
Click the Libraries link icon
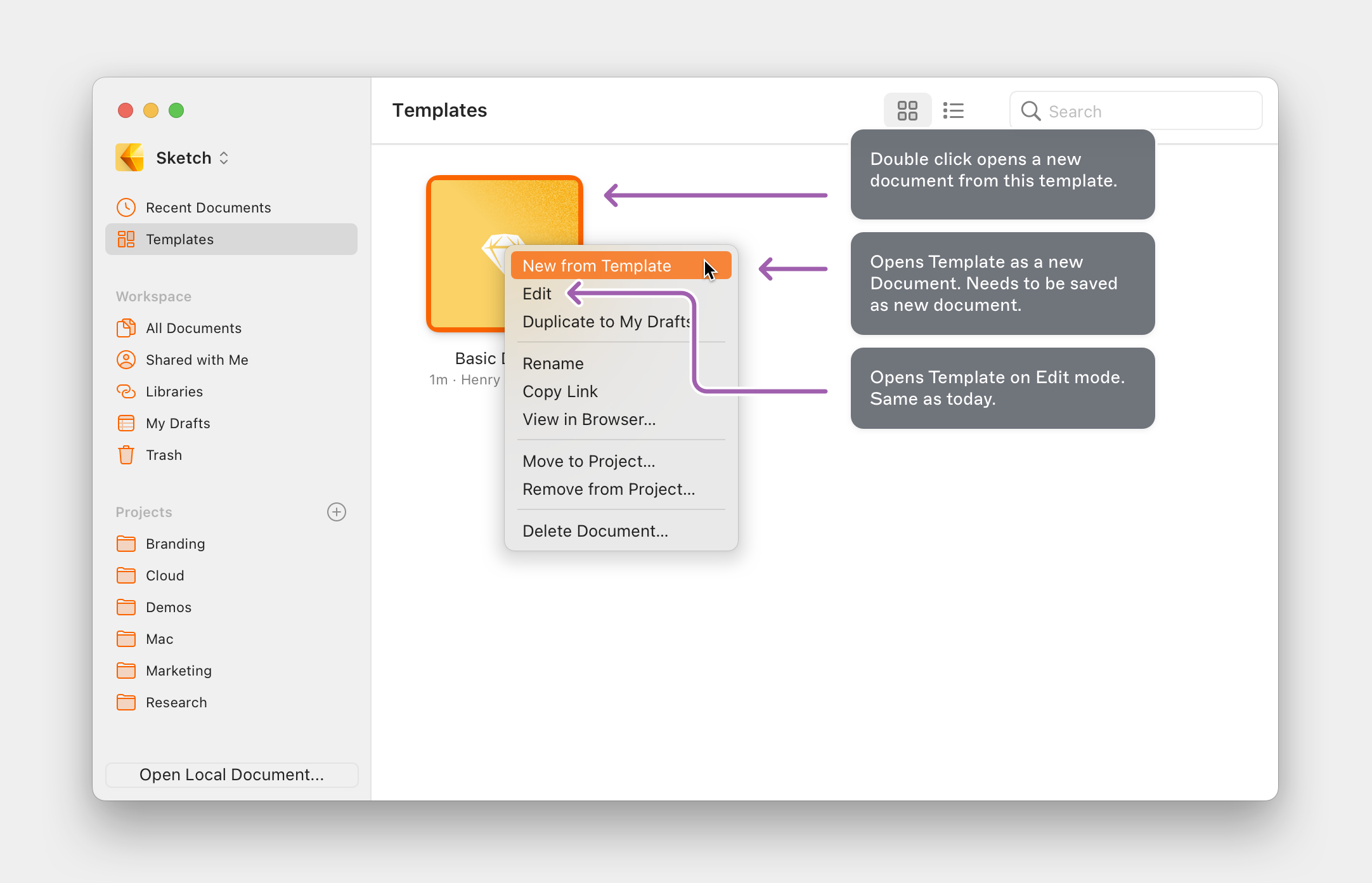(x=126, y=391)
